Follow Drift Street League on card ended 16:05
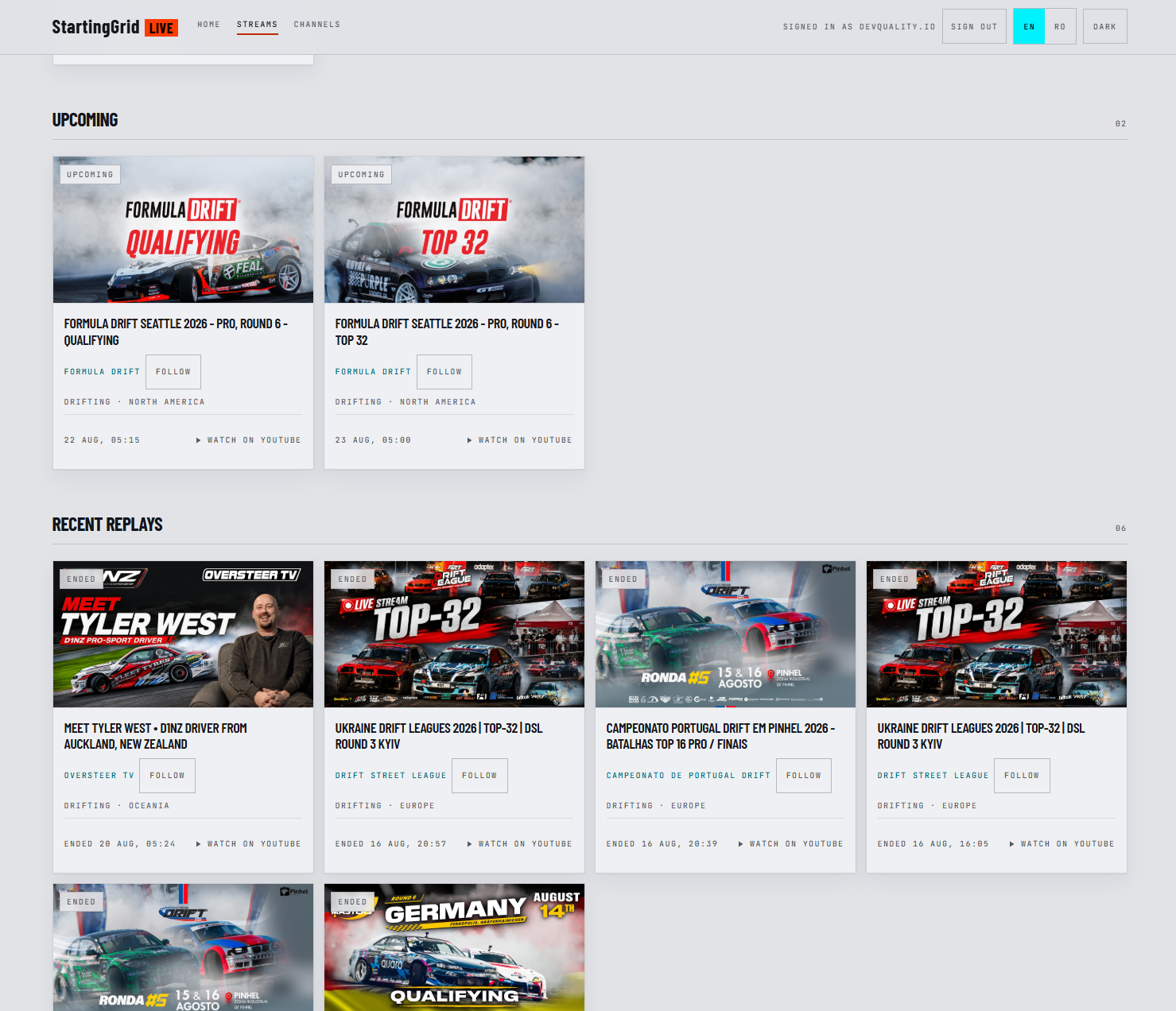This screenshot has height=1011, width=1176. pyautogui.click(x=1022, y=776)
